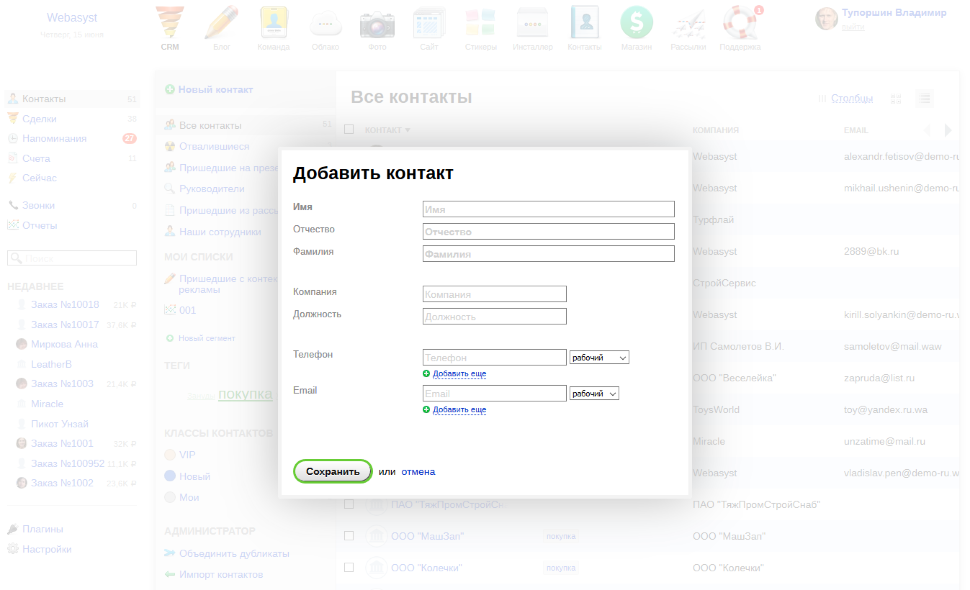Click Объединить дубликаты link
The image size is (970, 590).
(234, 554)
